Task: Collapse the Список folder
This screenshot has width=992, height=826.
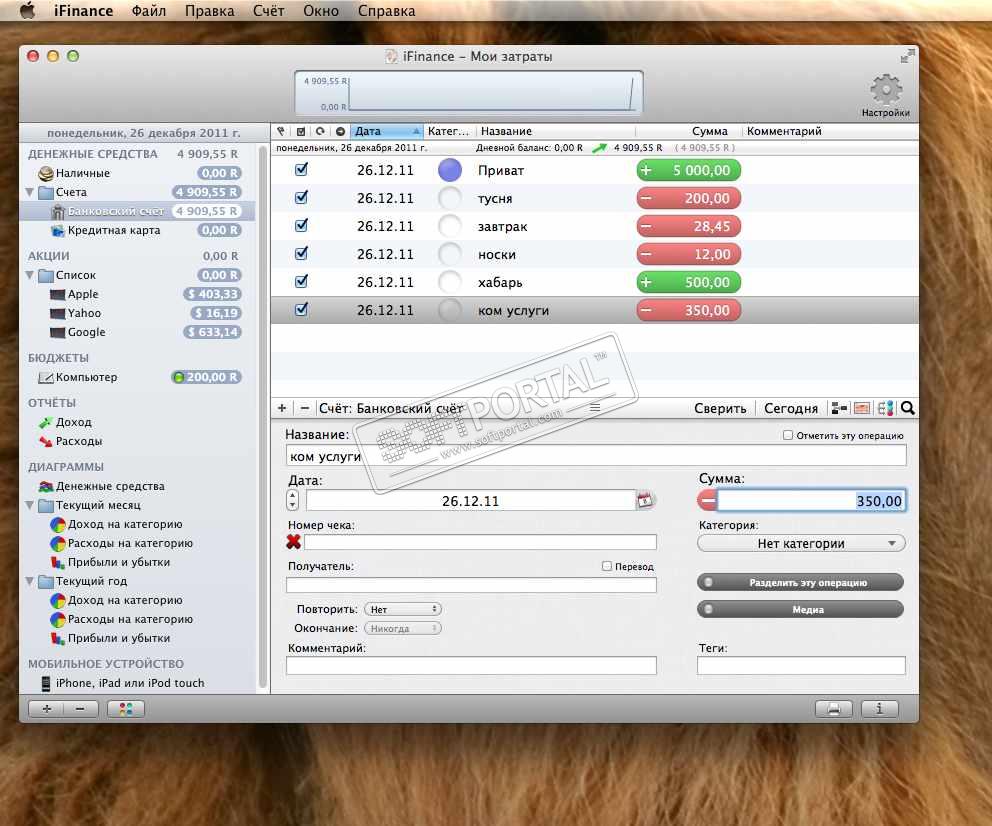Action: click(x=29, y=274)
